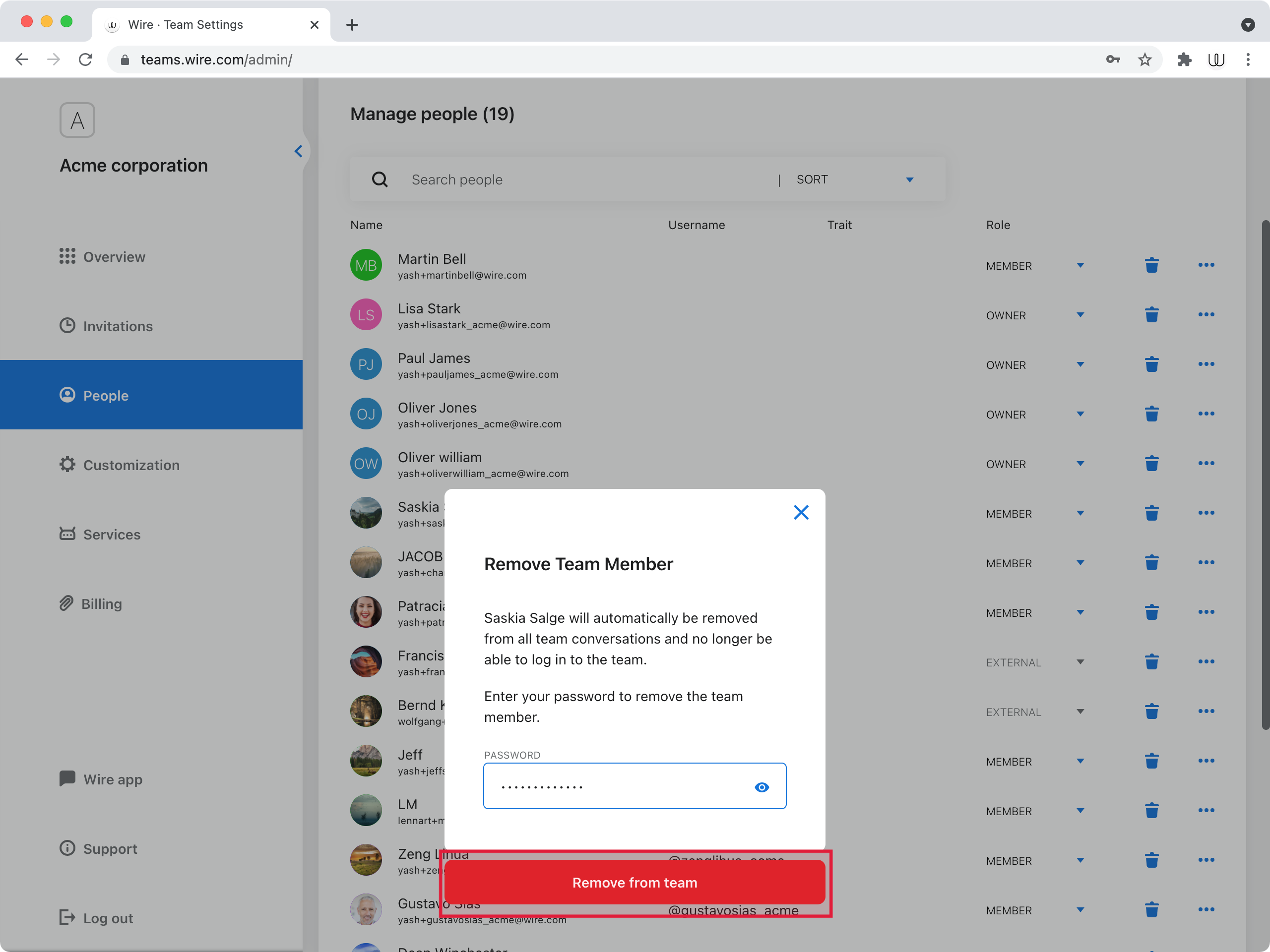The height and width of the screenshot is (952, 1270).
Task: Go back to the previous page
Action: pyautogui.click(x=22, y=59)
